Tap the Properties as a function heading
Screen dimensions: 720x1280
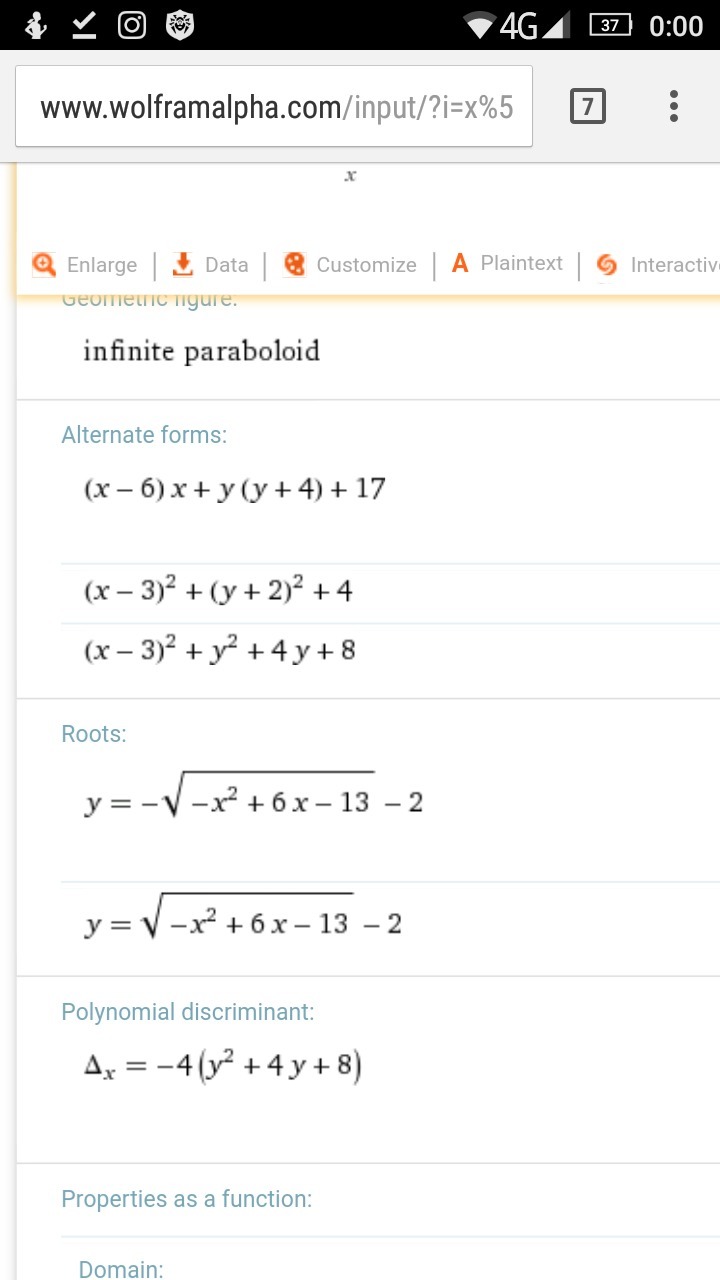(186, 1199)
